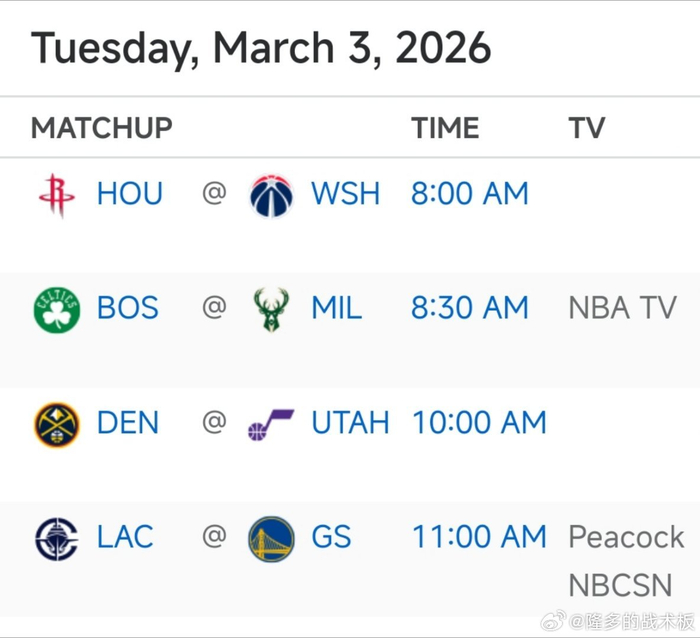The width and height of the screenshot is (700, 638).
Task: Click the Houston Rockets team logo
Action: coord(57,194)
